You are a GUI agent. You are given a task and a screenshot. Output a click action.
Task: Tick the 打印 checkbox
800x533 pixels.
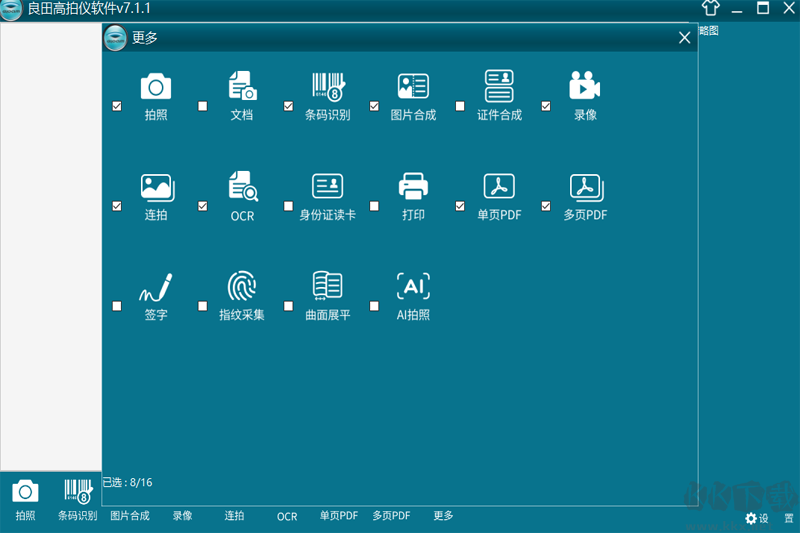click(374, 206)
